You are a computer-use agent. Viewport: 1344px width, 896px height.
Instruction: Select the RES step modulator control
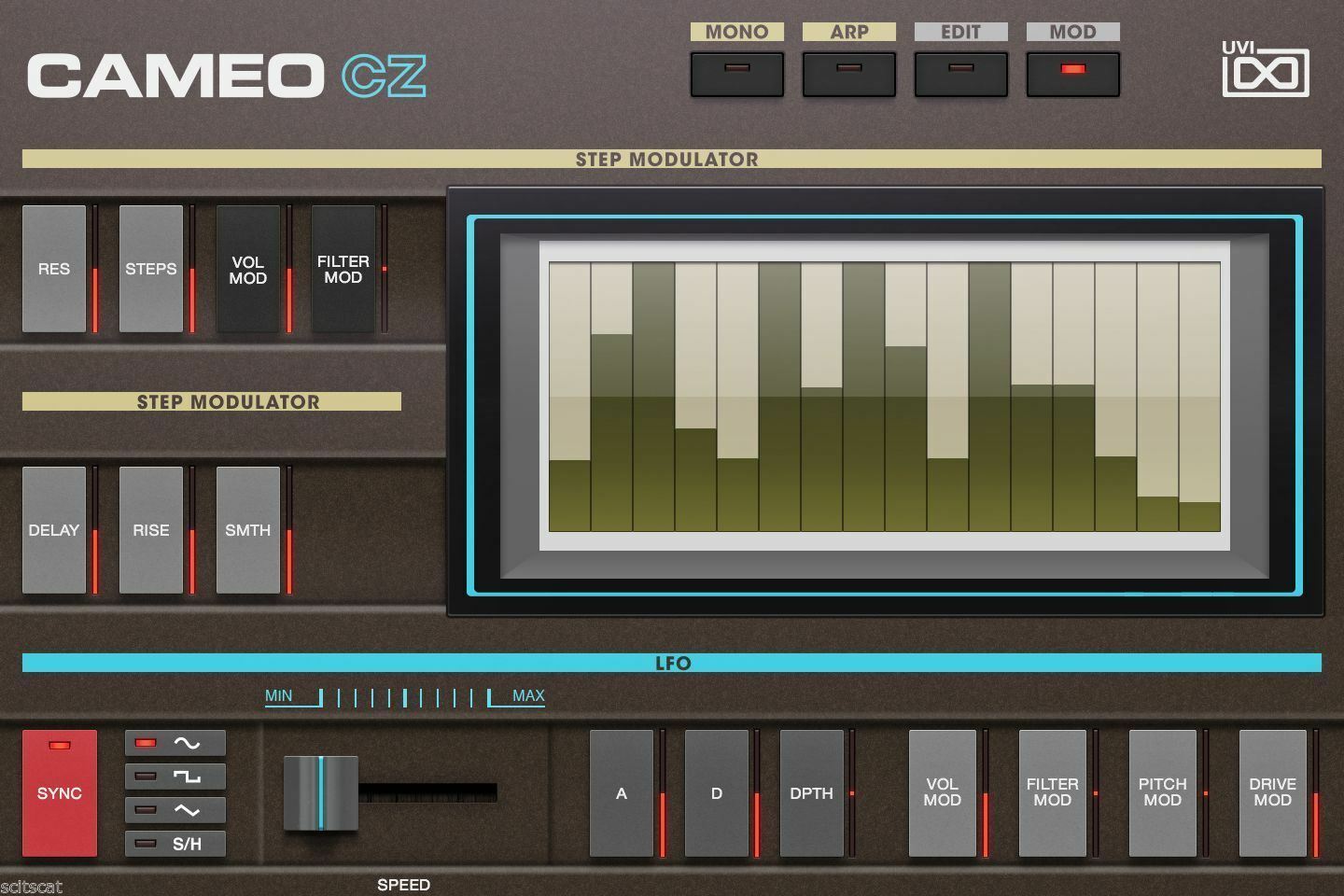pos(54,269)
